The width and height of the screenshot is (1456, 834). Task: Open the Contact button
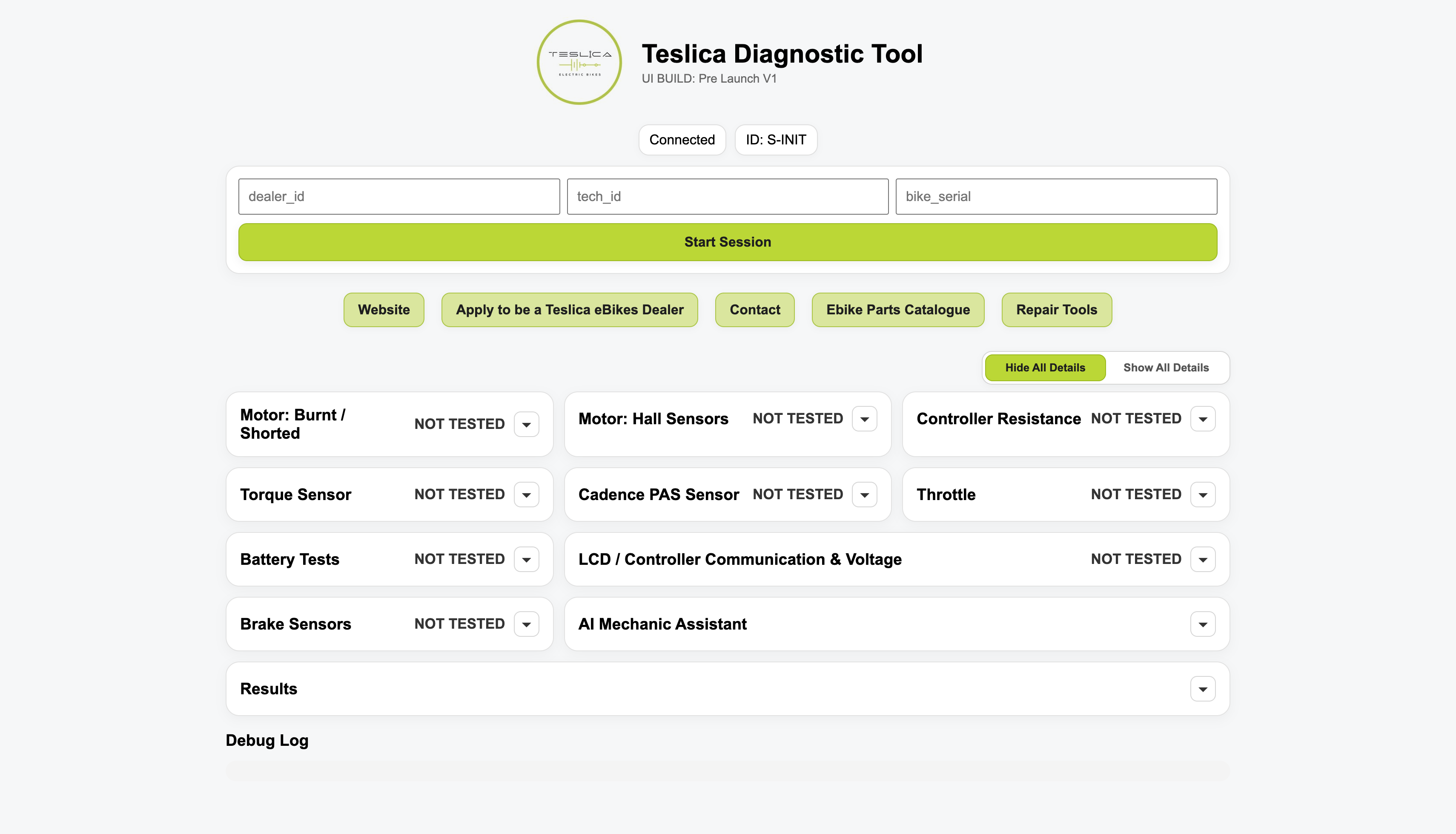point(754,310)
